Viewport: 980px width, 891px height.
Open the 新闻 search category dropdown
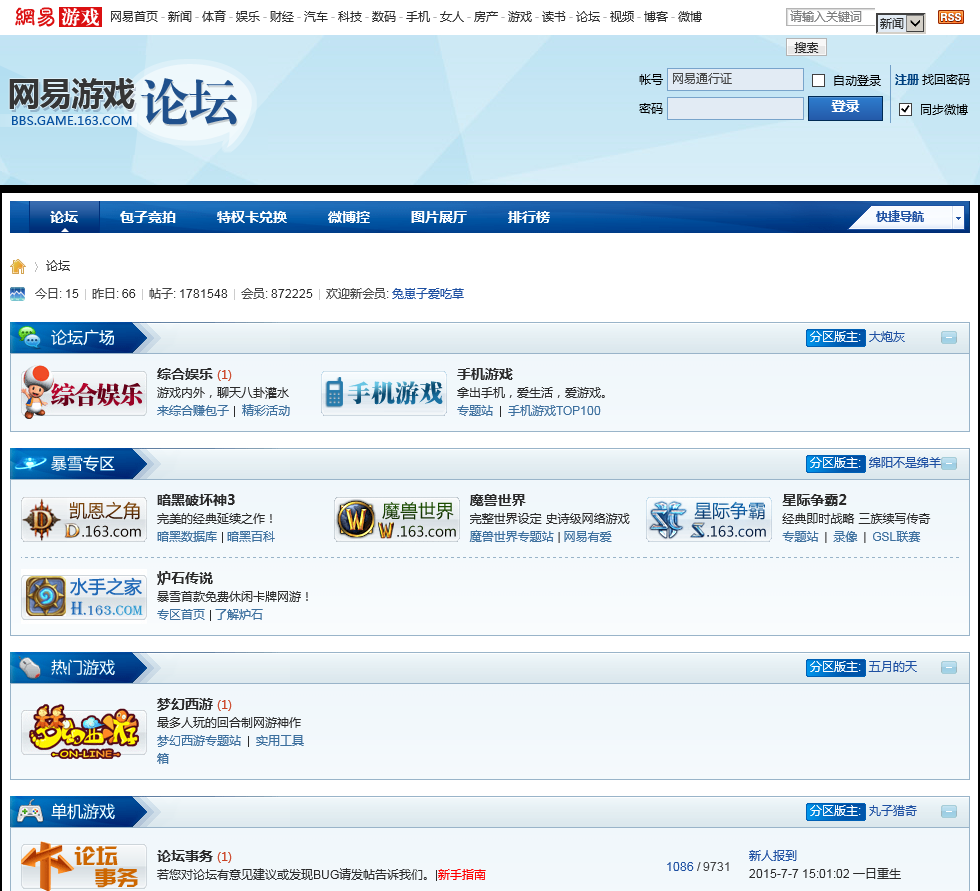coord(901,24)
